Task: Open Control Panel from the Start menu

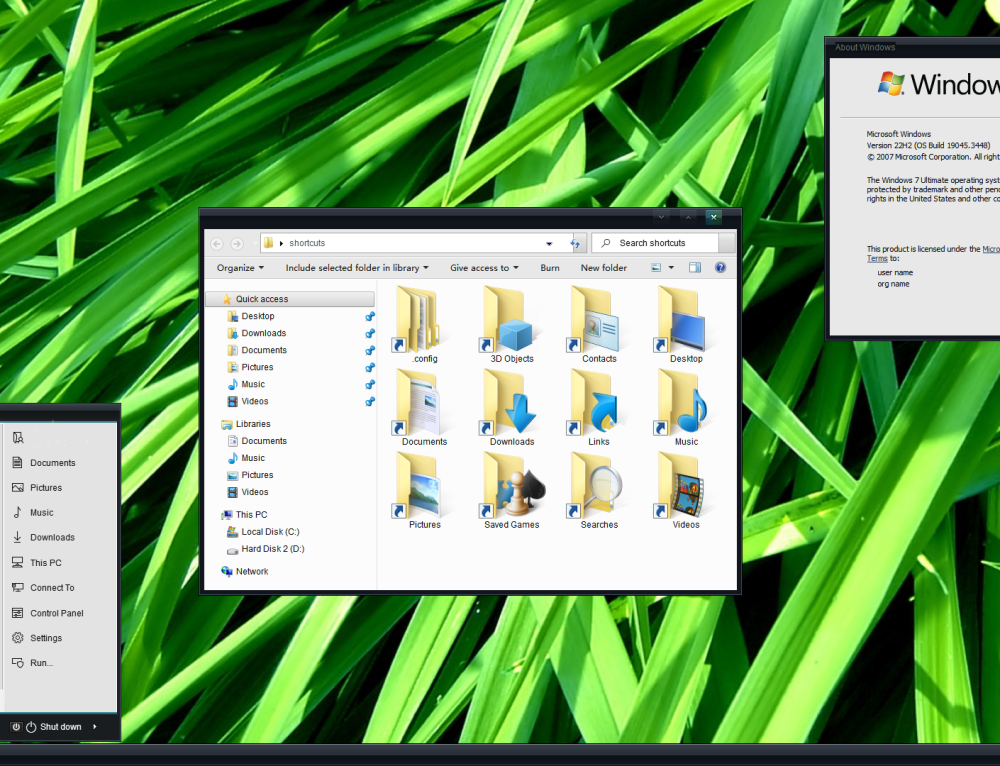Action: click(54, 612)
